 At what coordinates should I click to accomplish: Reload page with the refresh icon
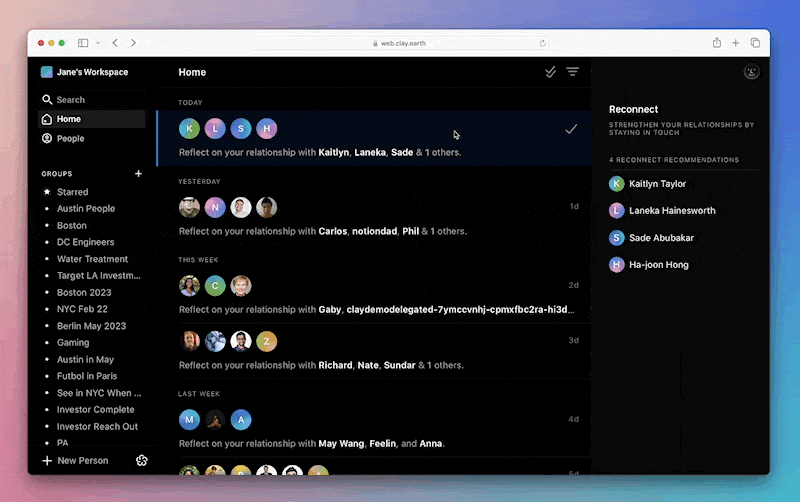click(543, 43)
